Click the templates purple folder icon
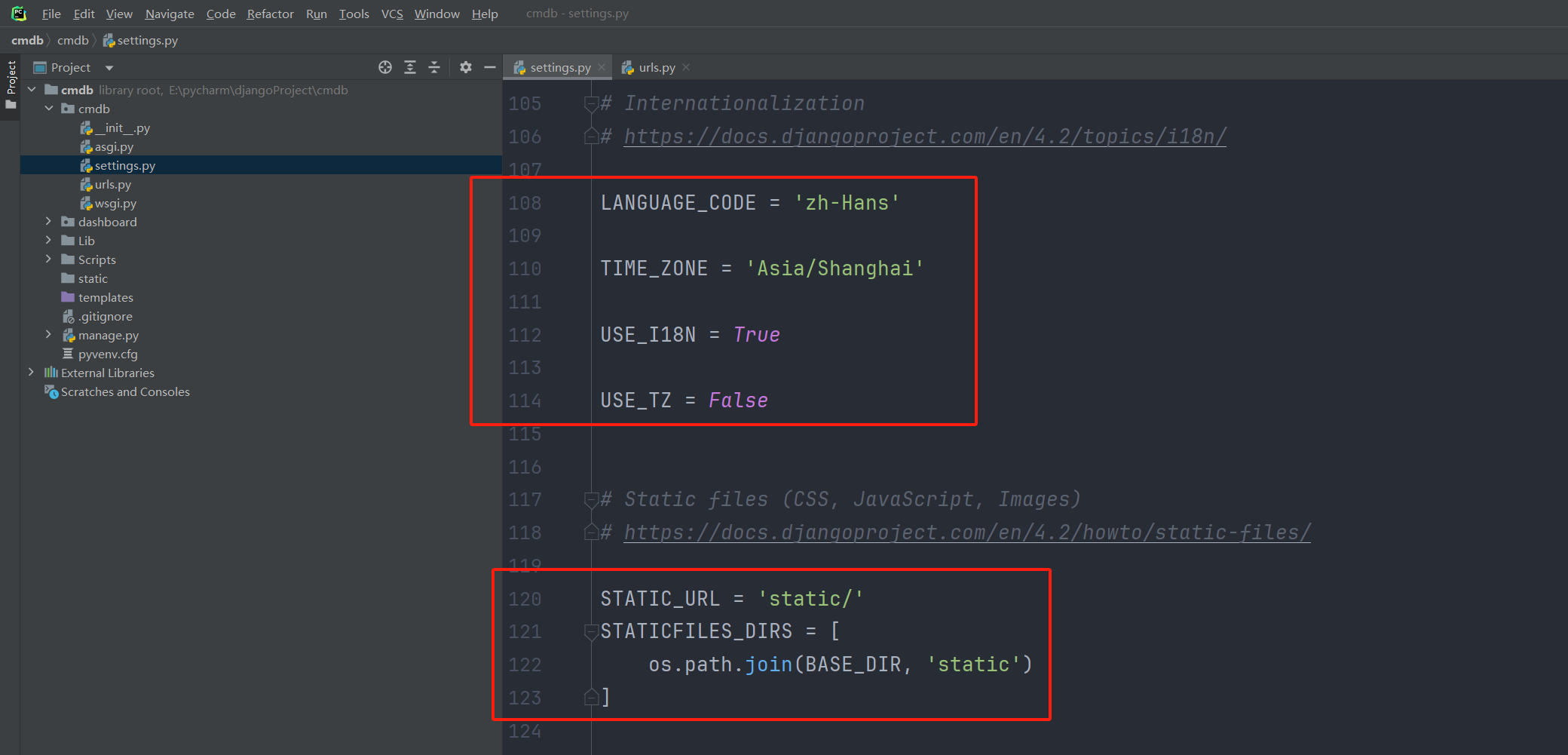1568x755 pixels. 68,297
